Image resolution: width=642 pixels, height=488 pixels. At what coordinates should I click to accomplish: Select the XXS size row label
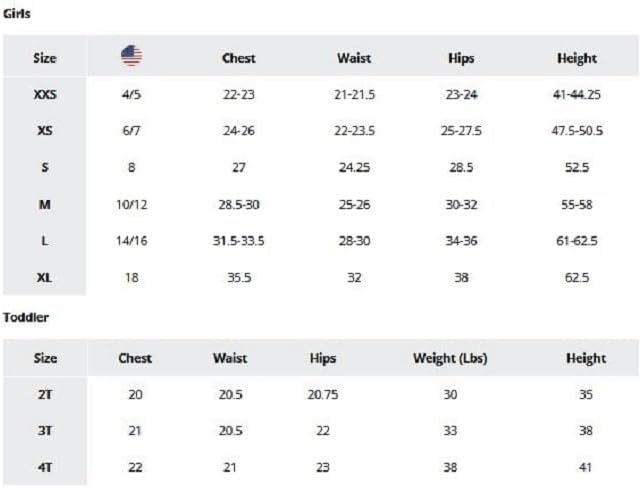point(45,95)
